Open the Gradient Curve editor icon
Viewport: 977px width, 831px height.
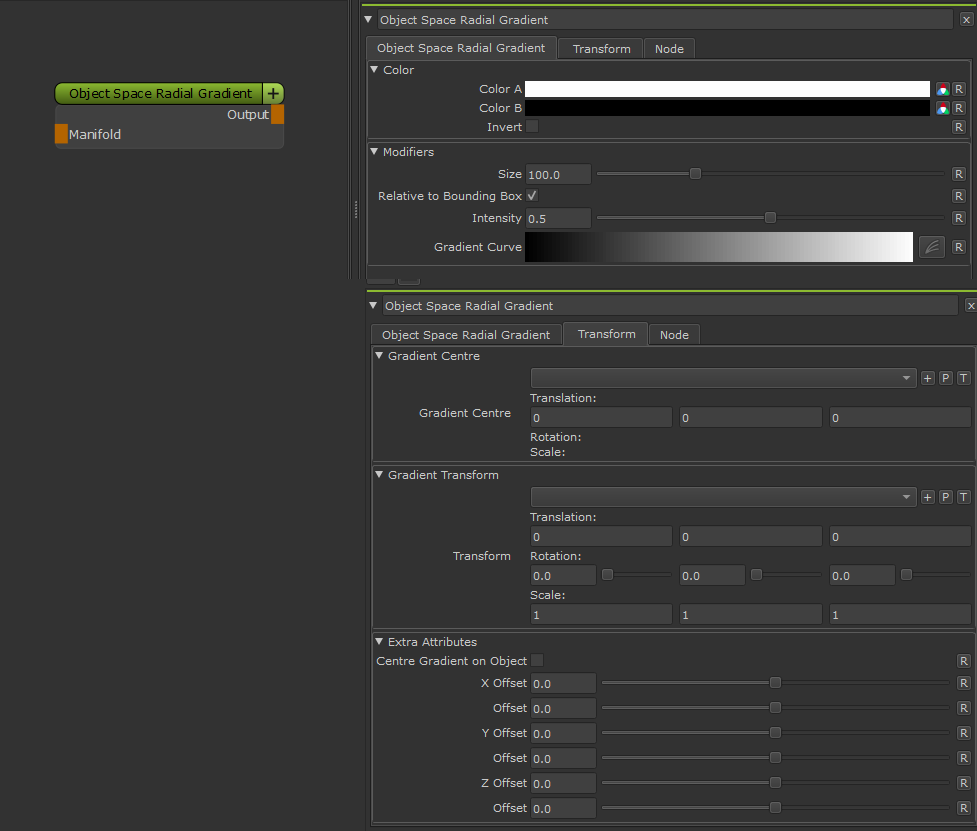click(x=931, y=247)
